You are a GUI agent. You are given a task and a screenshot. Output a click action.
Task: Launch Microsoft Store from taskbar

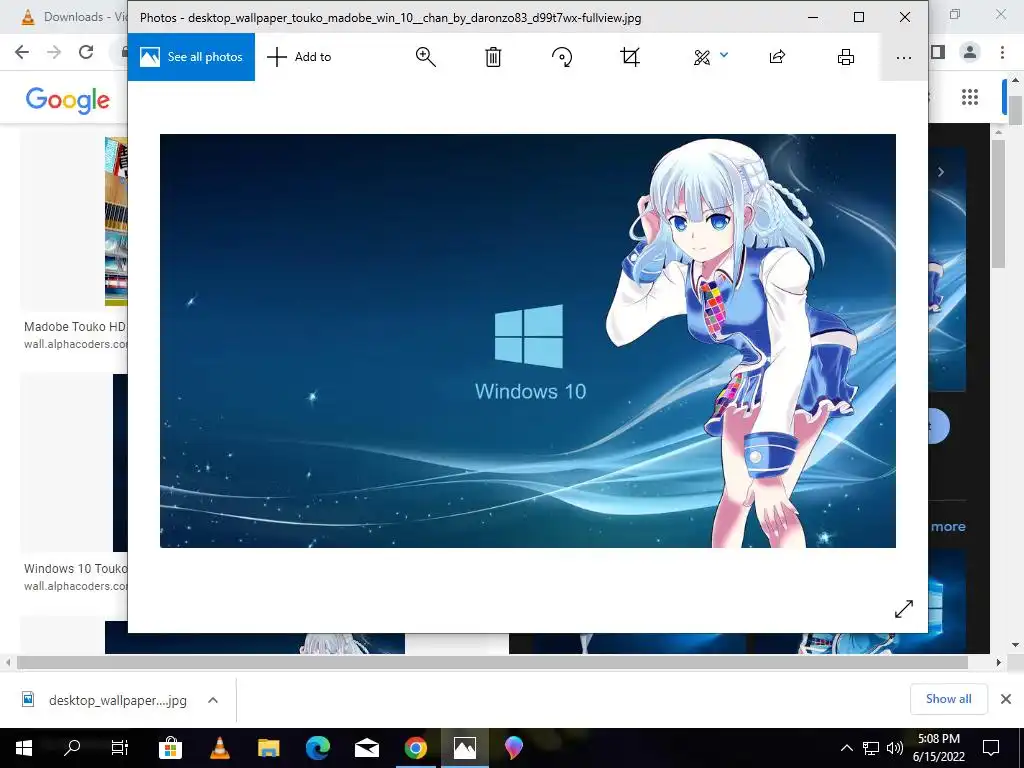pos(170,748)
